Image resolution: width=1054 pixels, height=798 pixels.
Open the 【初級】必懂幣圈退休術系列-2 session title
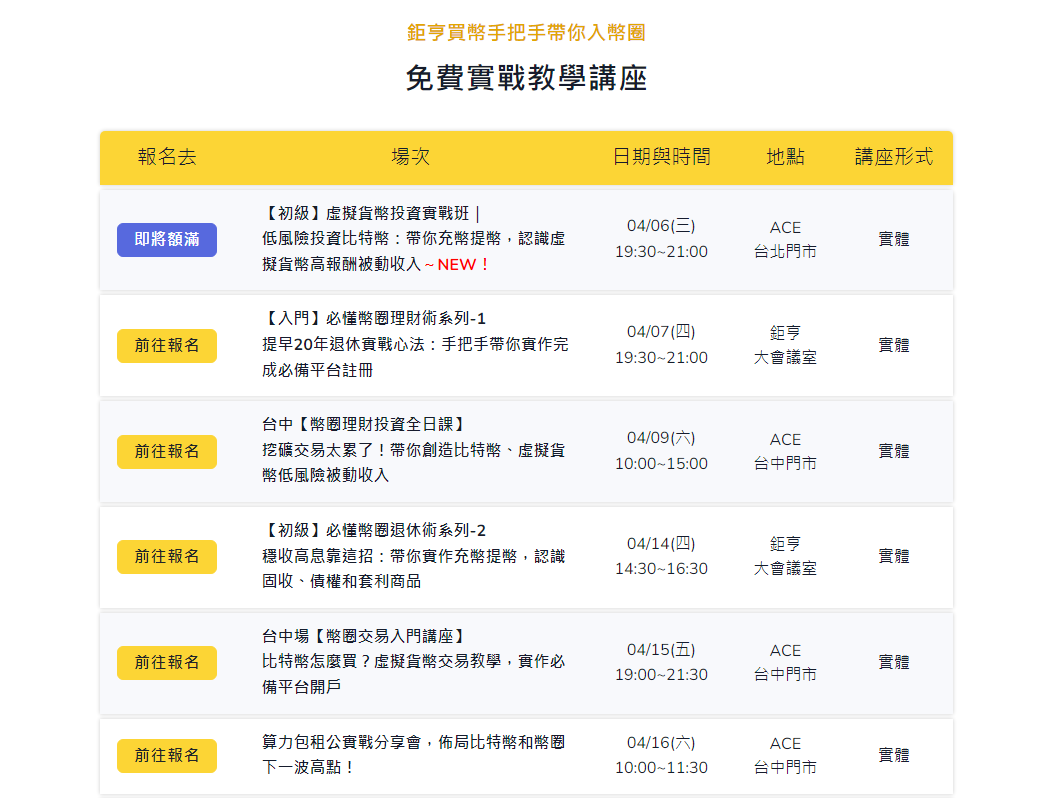pyautogui.click(x=374, y=531)
